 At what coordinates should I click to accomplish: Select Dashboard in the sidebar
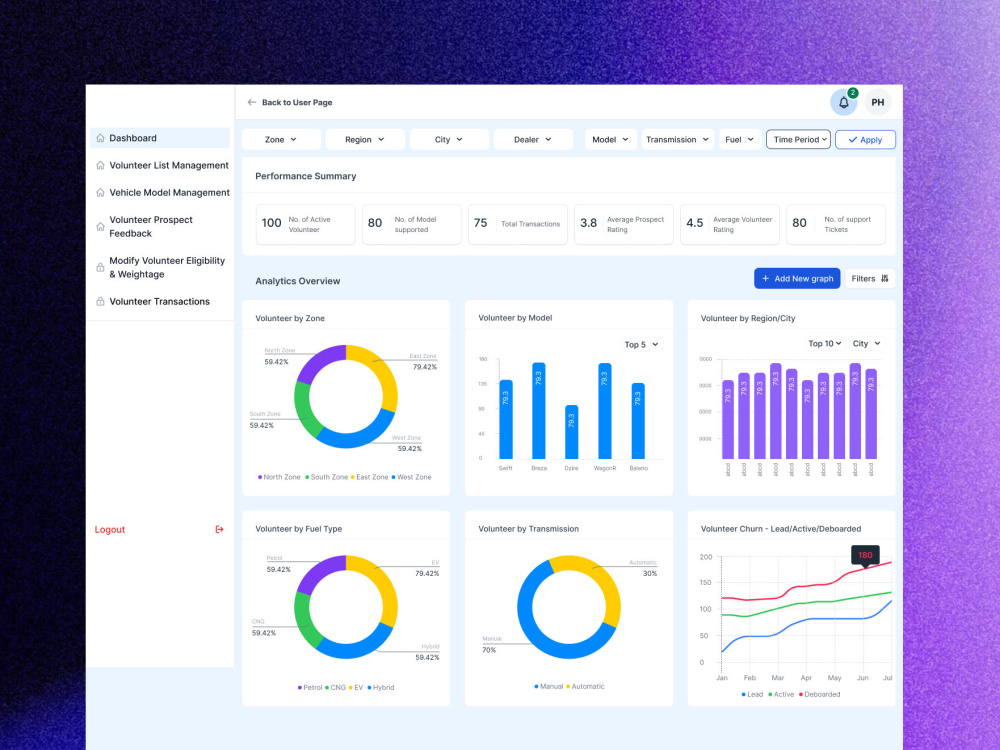160,138
